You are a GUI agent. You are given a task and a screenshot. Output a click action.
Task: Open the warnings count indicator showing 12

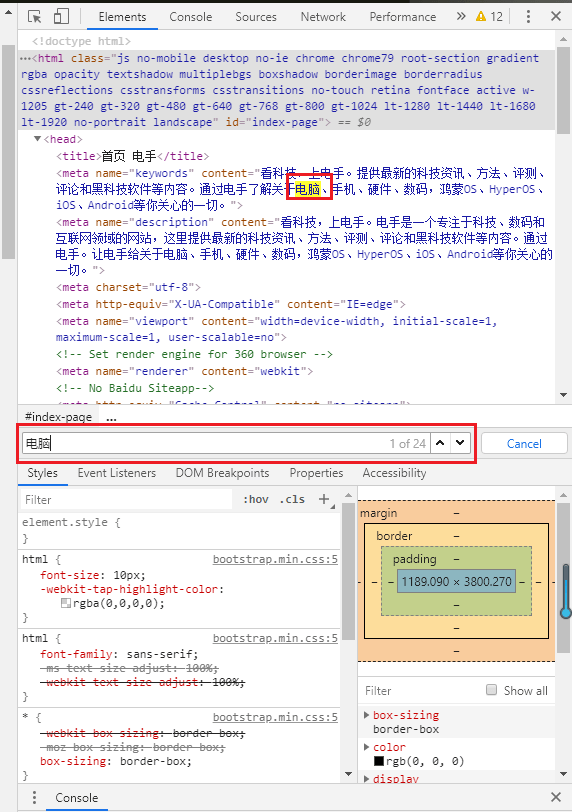489,17
